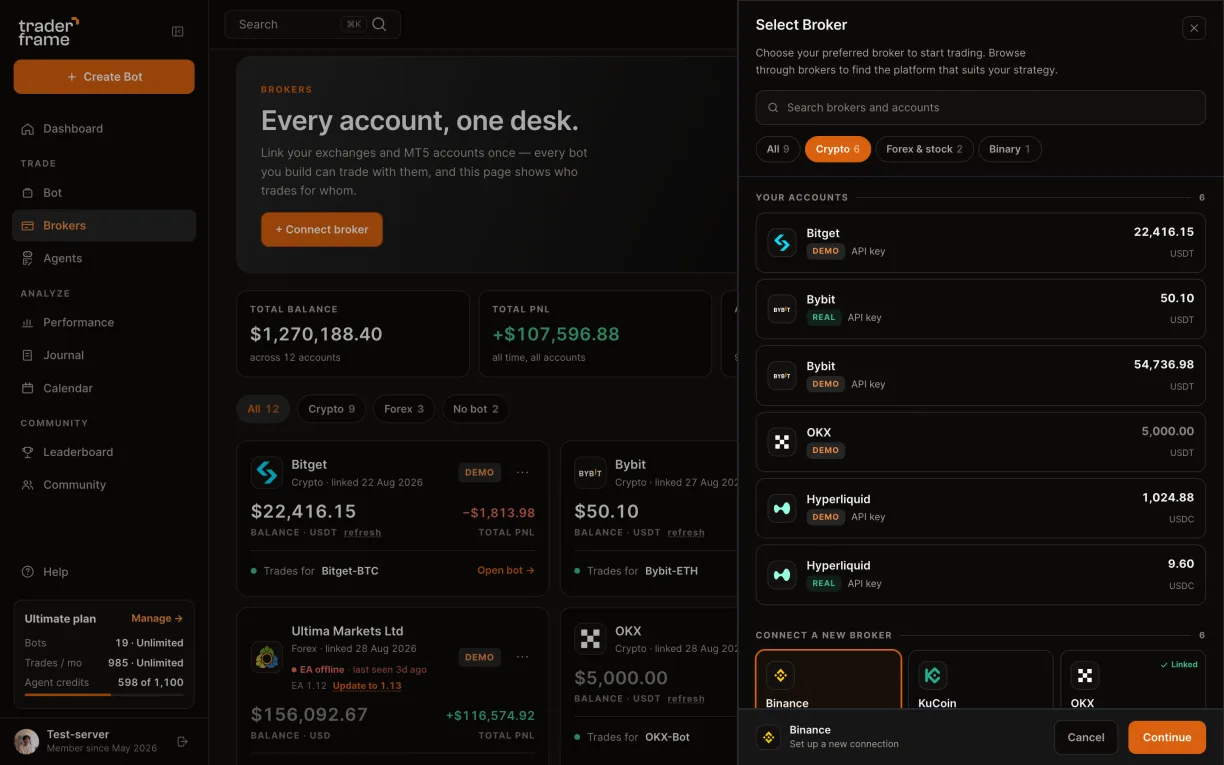Click the Binance icon under Connect a new broker
1224x765 pixels.
click(x=781, y=675)
